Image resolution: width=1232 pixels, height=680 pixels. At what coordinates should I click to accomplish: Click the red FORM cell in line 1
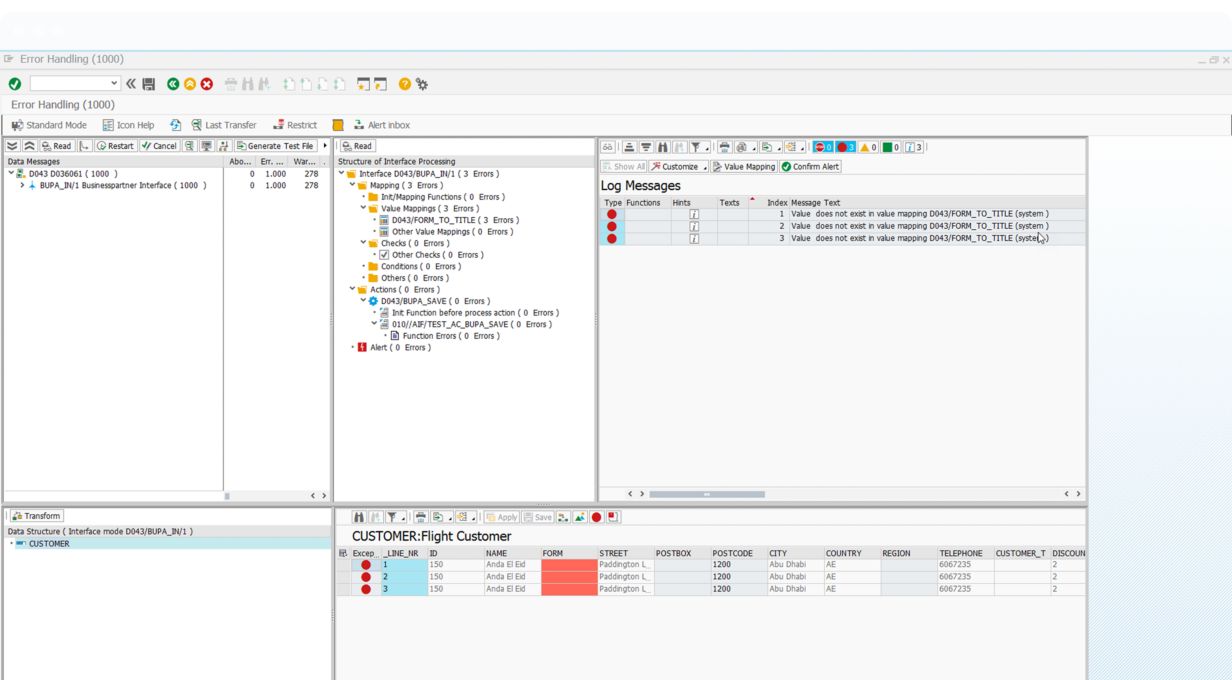tap(568, 565)
